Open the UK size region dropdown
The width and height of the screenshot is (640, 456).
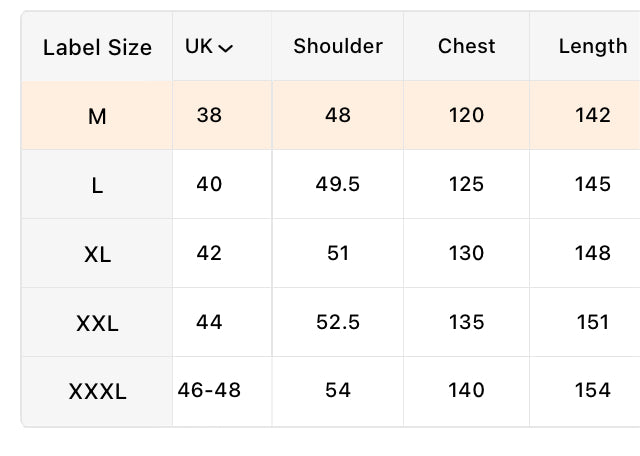coord(209,46)
